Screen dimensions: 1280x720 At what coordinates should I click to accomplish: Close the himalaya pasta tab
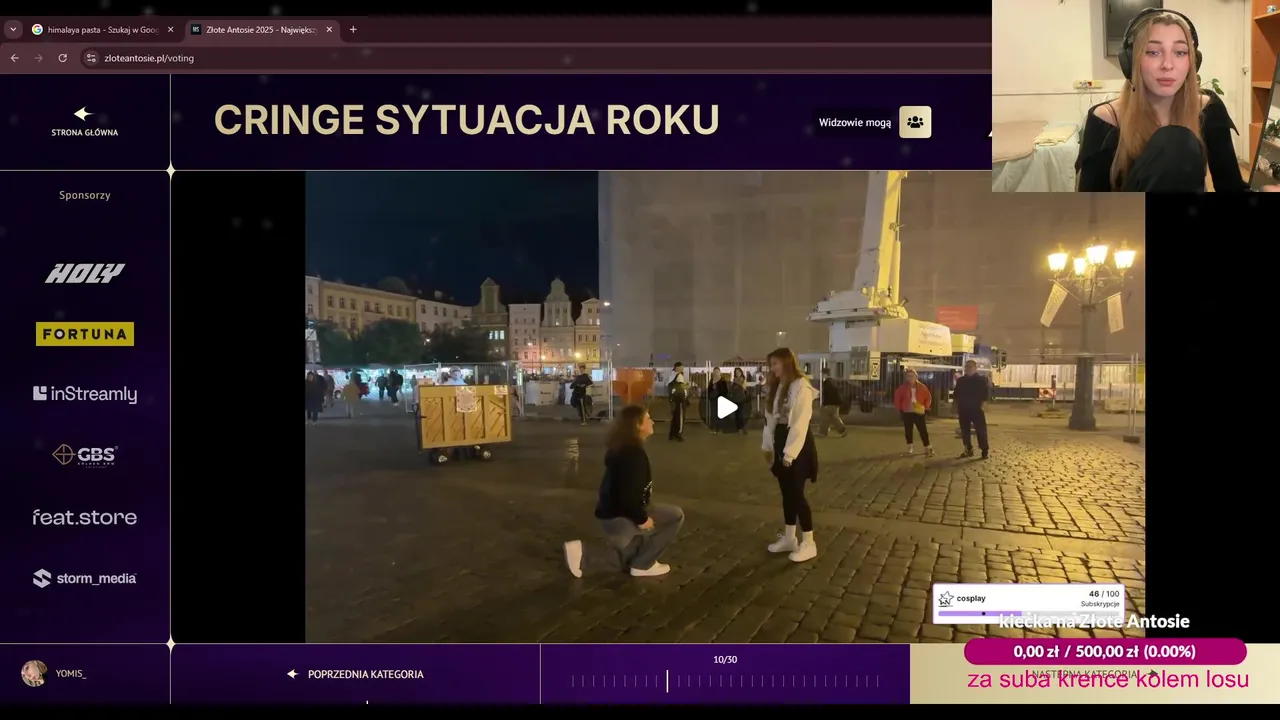pyautogui.click(x=170, y=29)
